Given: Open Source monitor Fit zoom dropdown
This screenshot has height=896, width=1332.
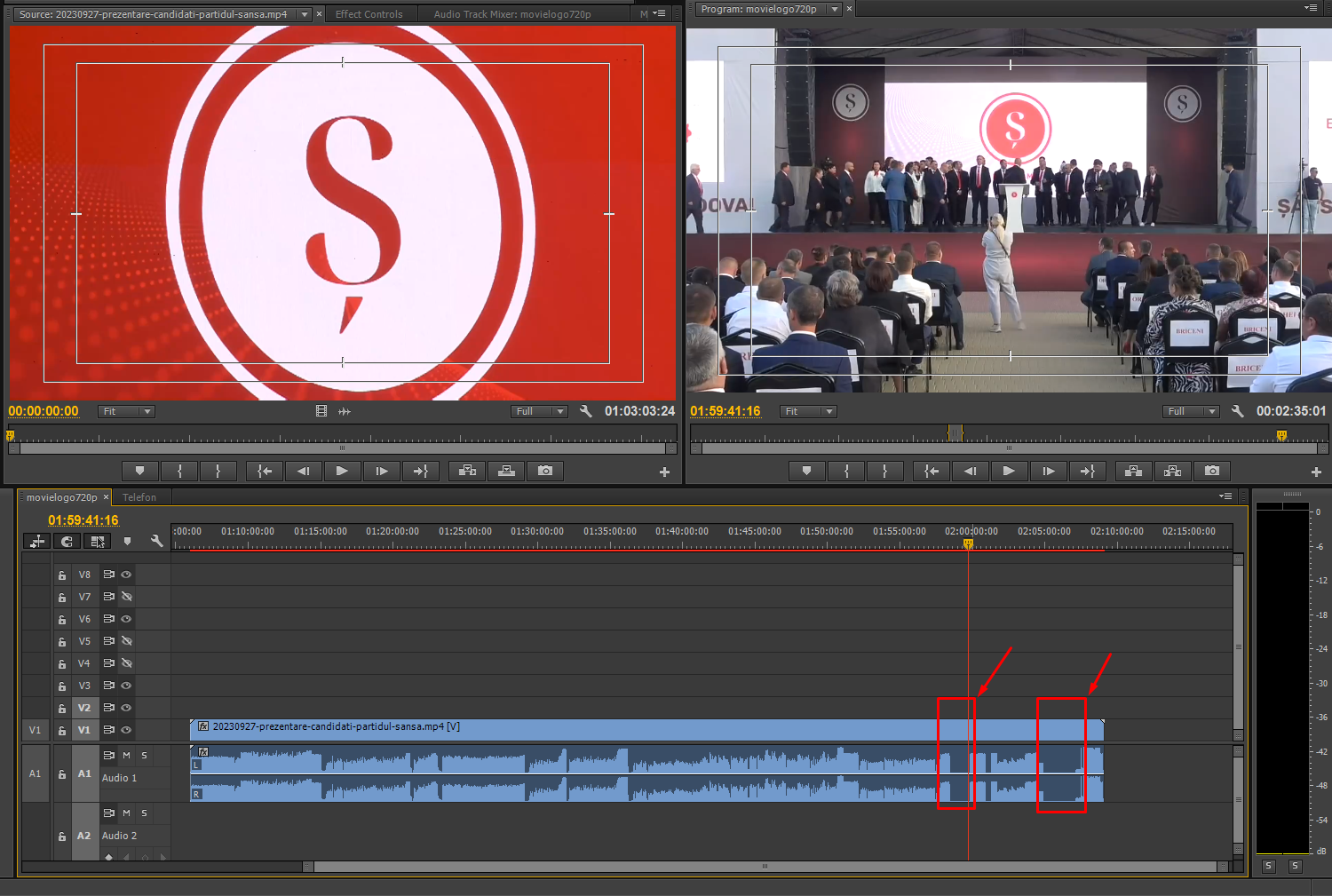Looking at the screenshot, I should pos(127,411).
